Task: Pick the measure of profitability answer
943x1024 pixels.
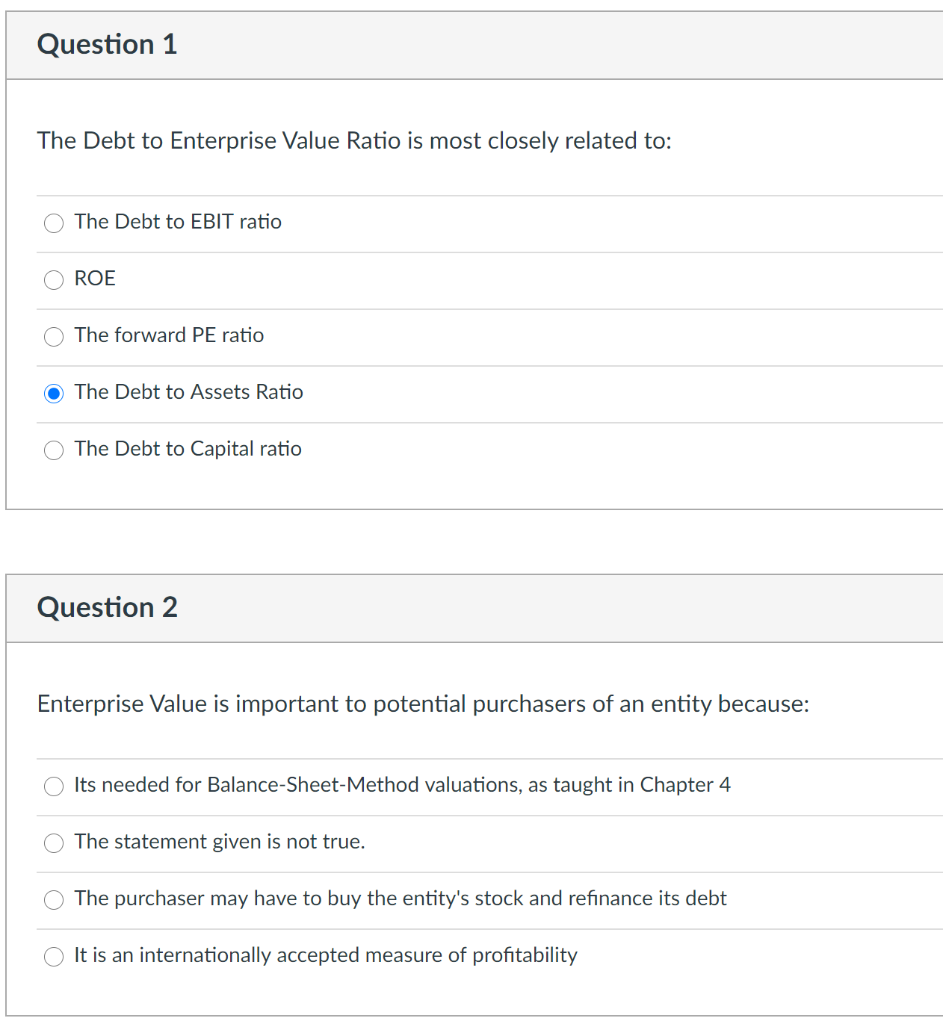Action: click(53, 957)
